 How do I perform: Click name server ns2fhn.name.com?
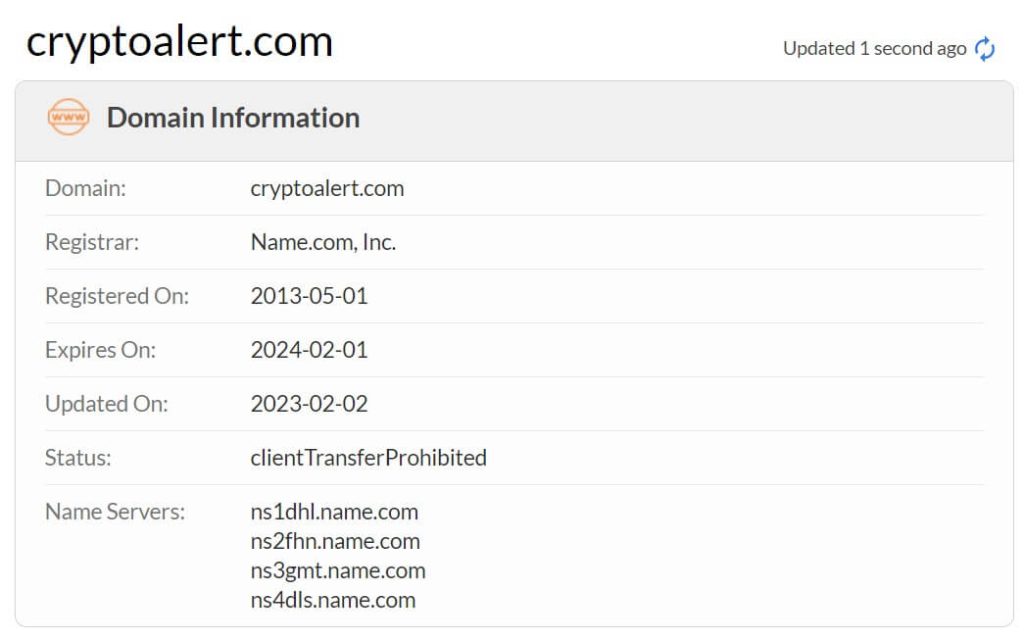[335, 541]
